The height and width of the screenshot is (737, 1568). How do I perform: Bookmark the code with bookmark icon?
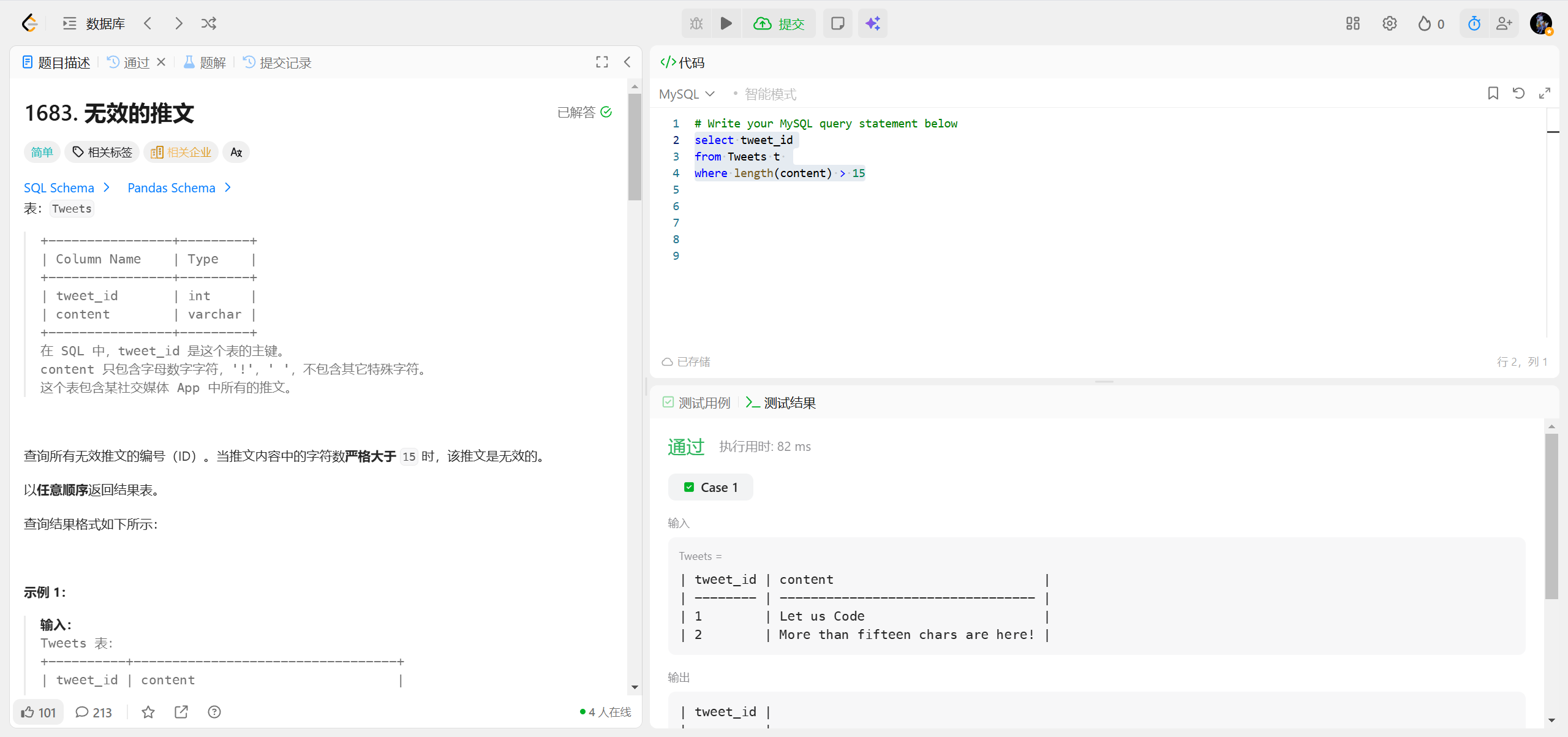[x=1493, y=93]
